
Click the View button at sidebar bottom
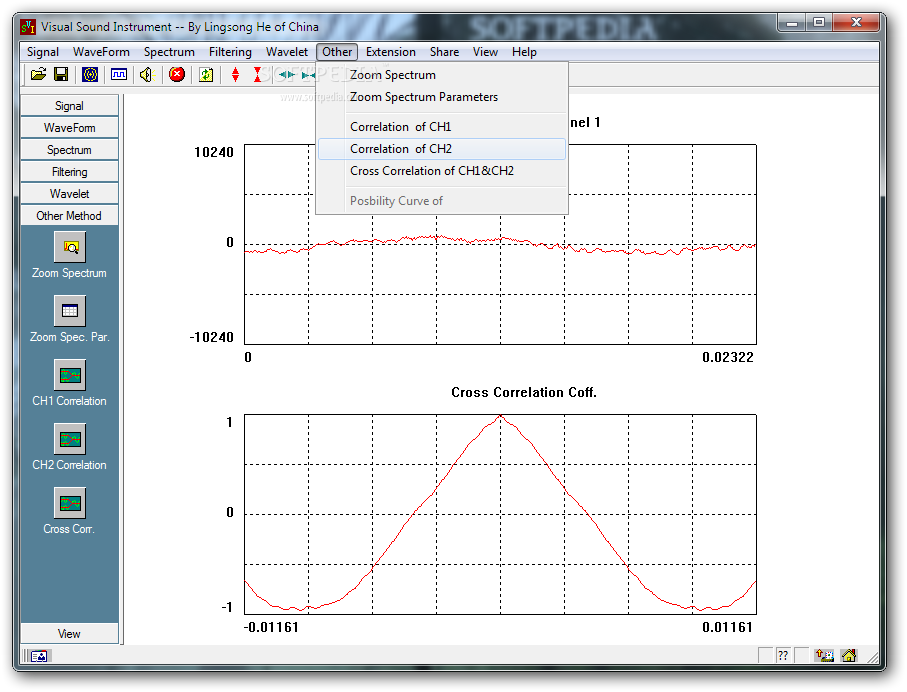69,634
